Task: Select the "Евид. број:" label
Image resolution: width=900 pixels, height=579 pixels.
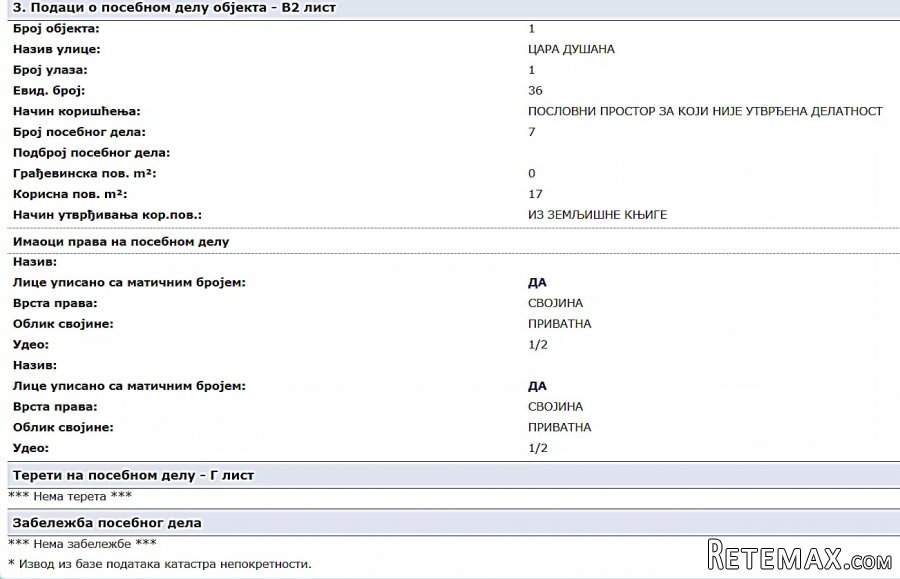Action: click(49, 91)
